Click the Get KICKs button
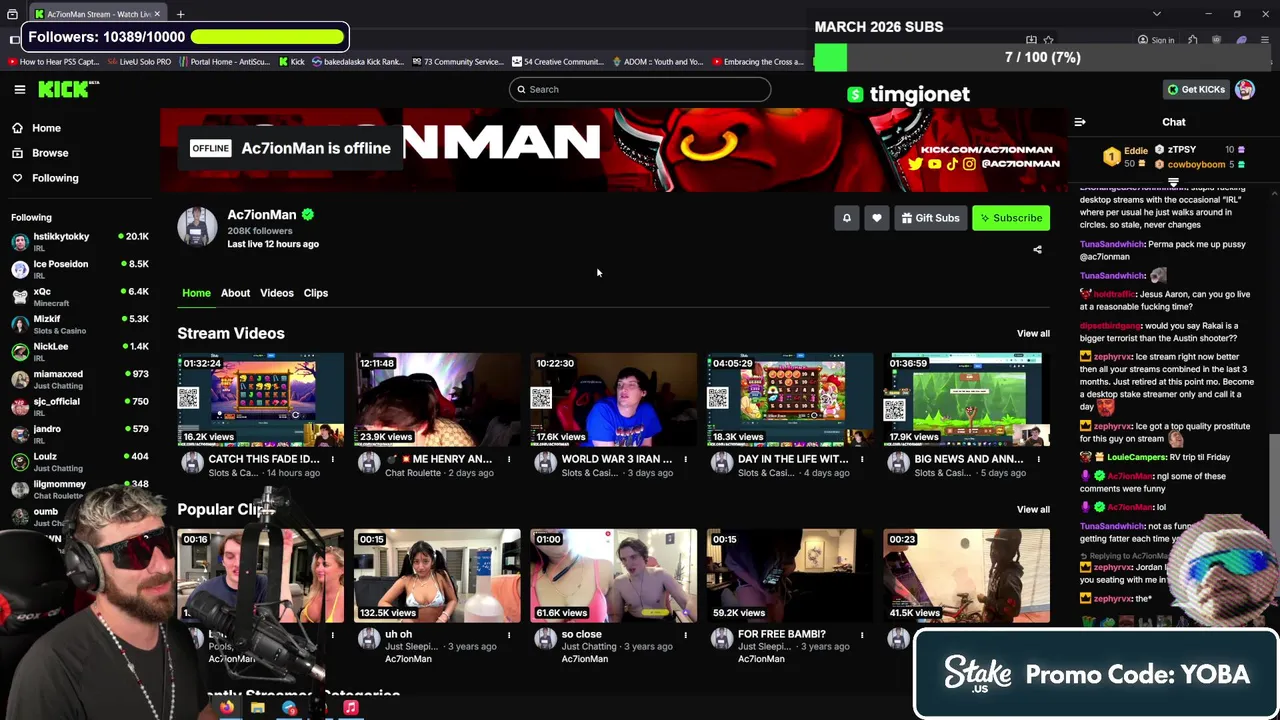1280x720 pixels. point(1196,89)
